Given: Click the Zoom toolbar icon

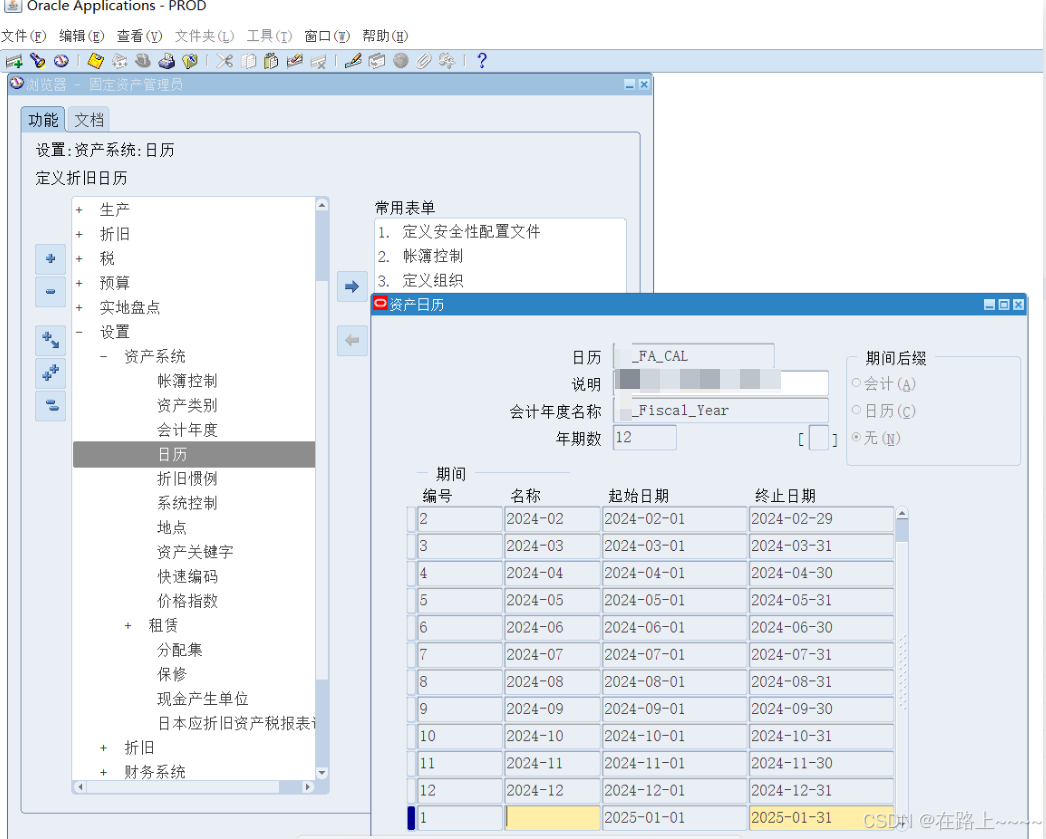Looking at the screenshot, I should 377,61.
